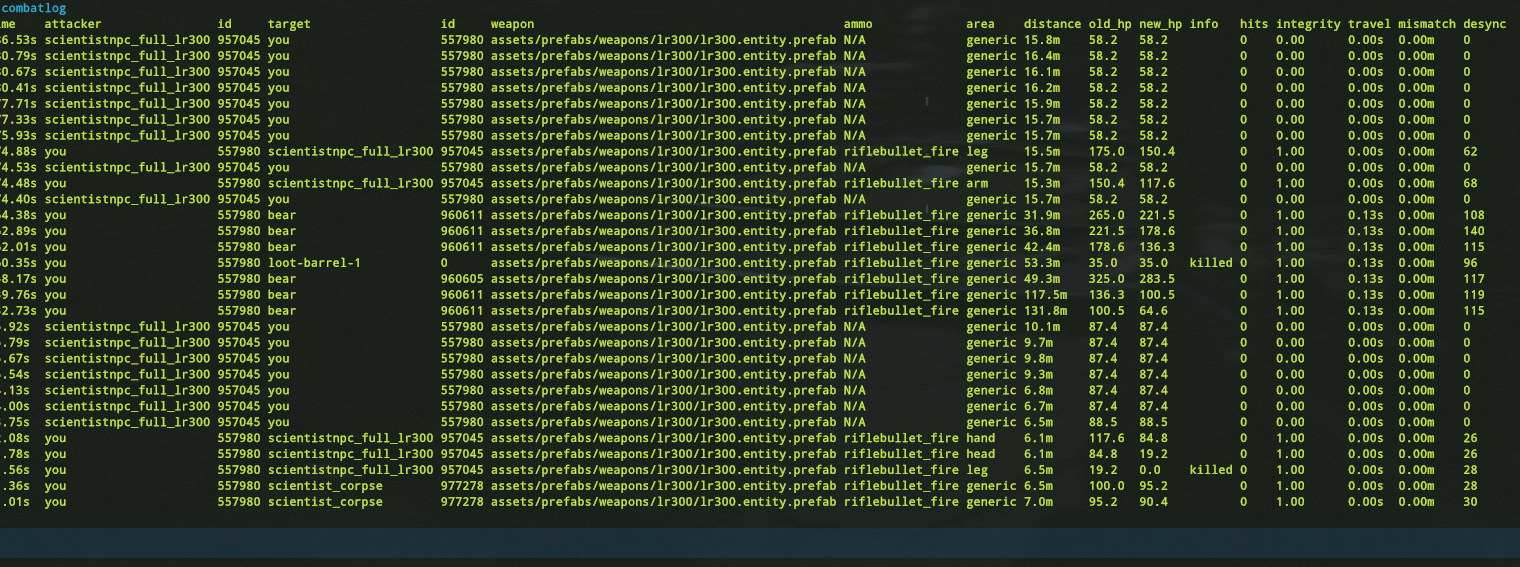The width and height of the screenshot is (1520, 567).
Task: Click the 117.5m distance value
Action: click(x=1045, y=295)
